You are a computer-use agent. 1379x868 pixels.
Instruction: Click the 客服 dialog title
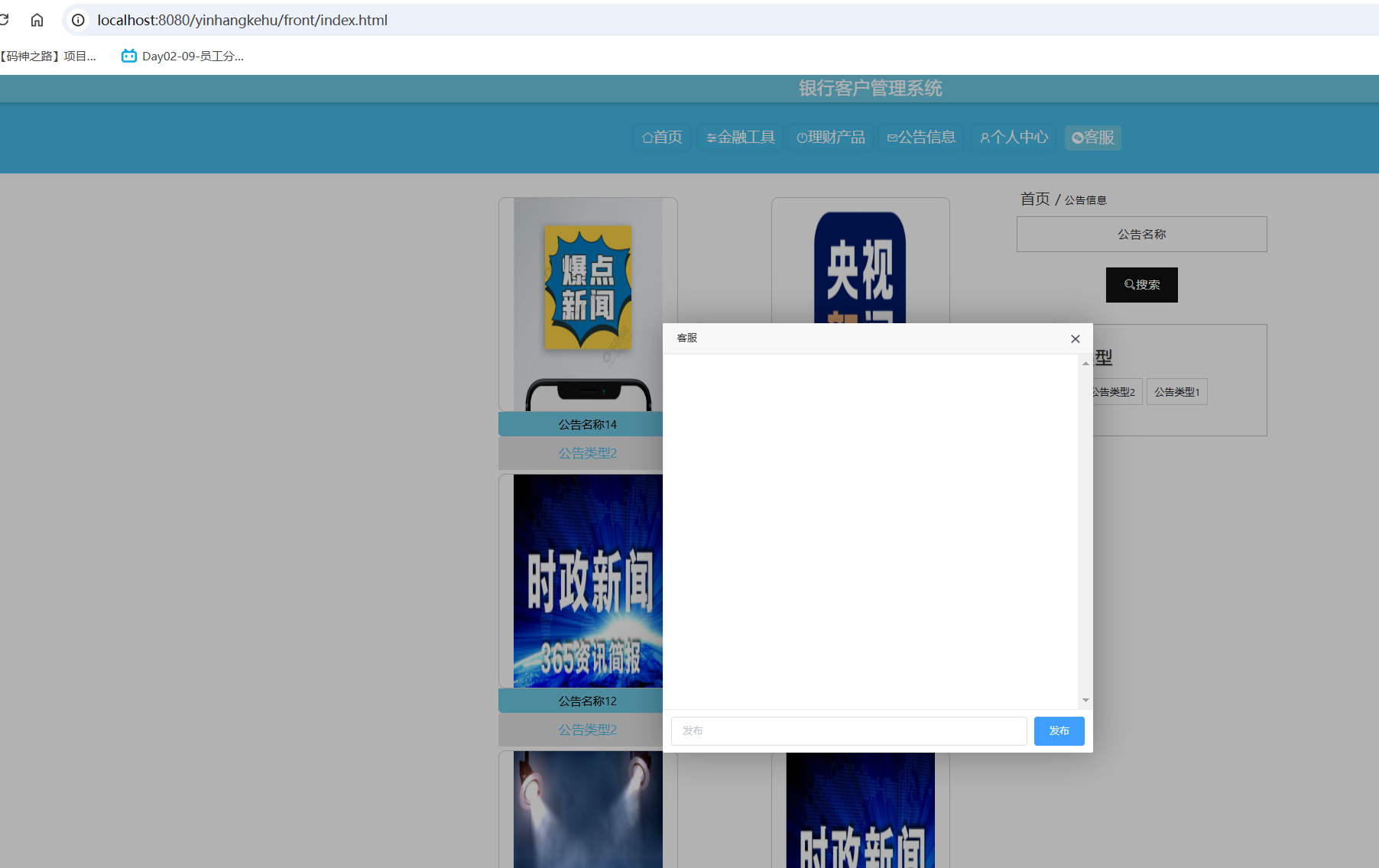[x=687, y=338]
